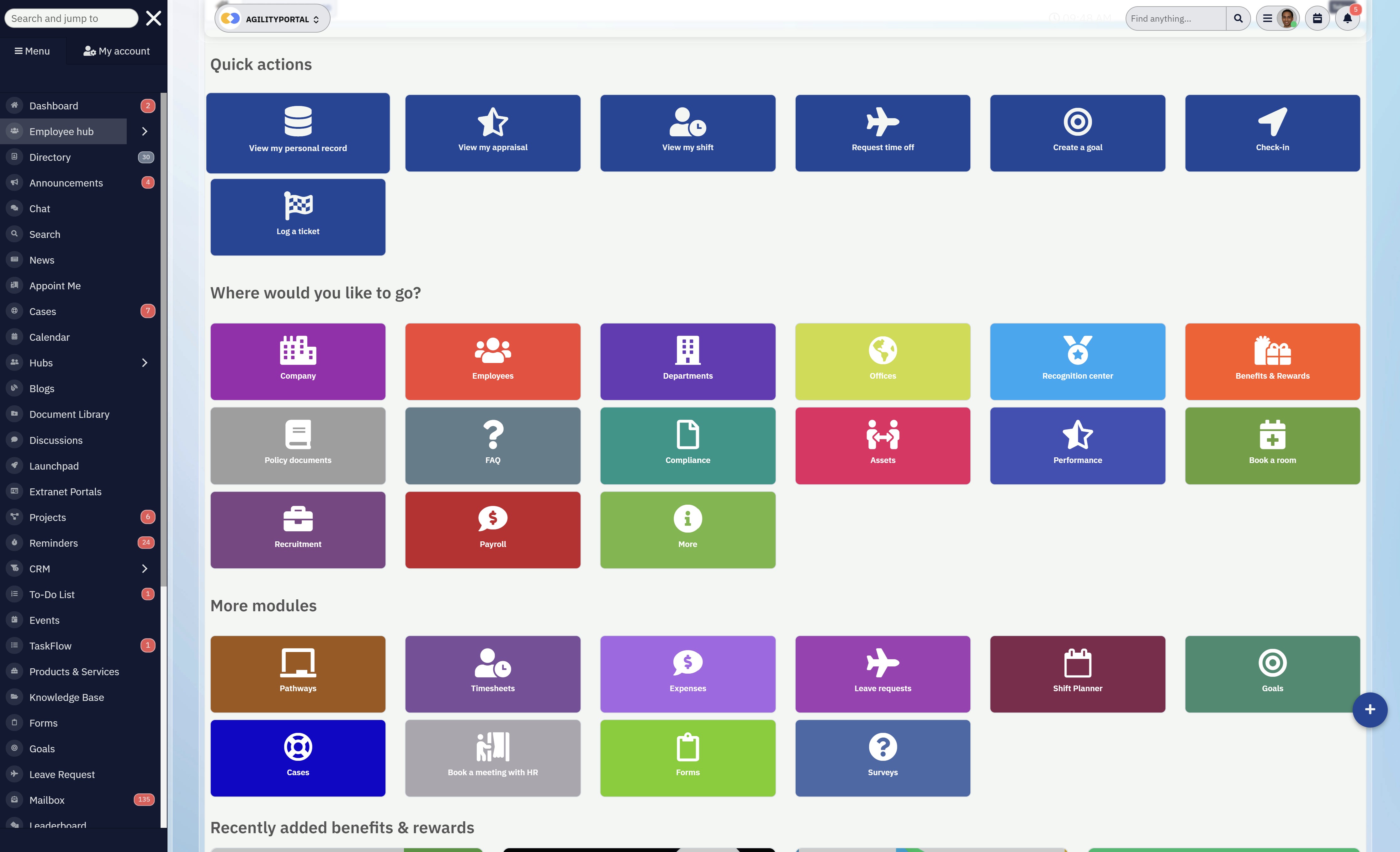This screenshot has width=1400, height=852.
Task: Open the Payroll module tile
Action: click(493, 529)
